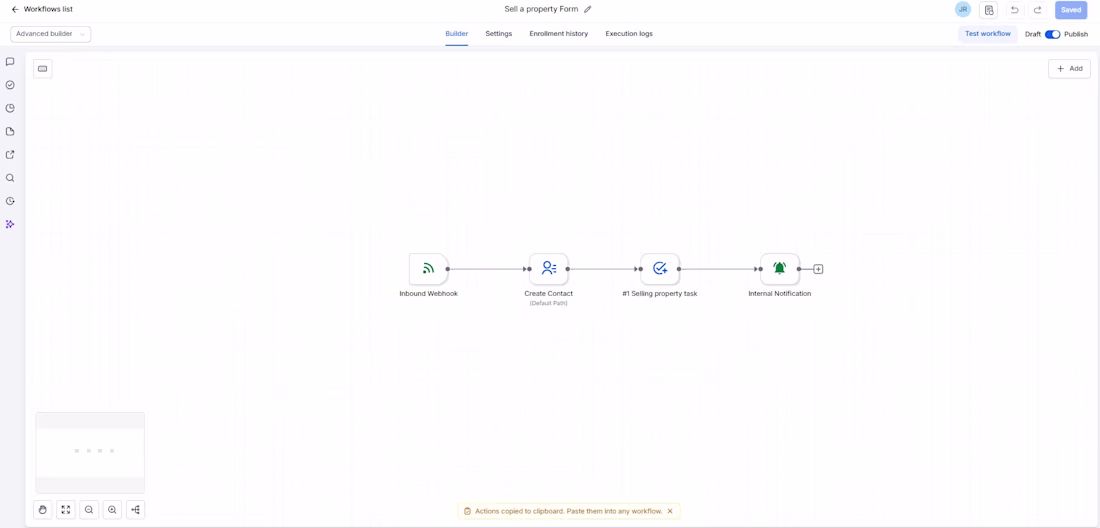The height and width of the screenshot is (528, 1100).
Task: Click the canvas minimap thumbnail
Action: 90,452
